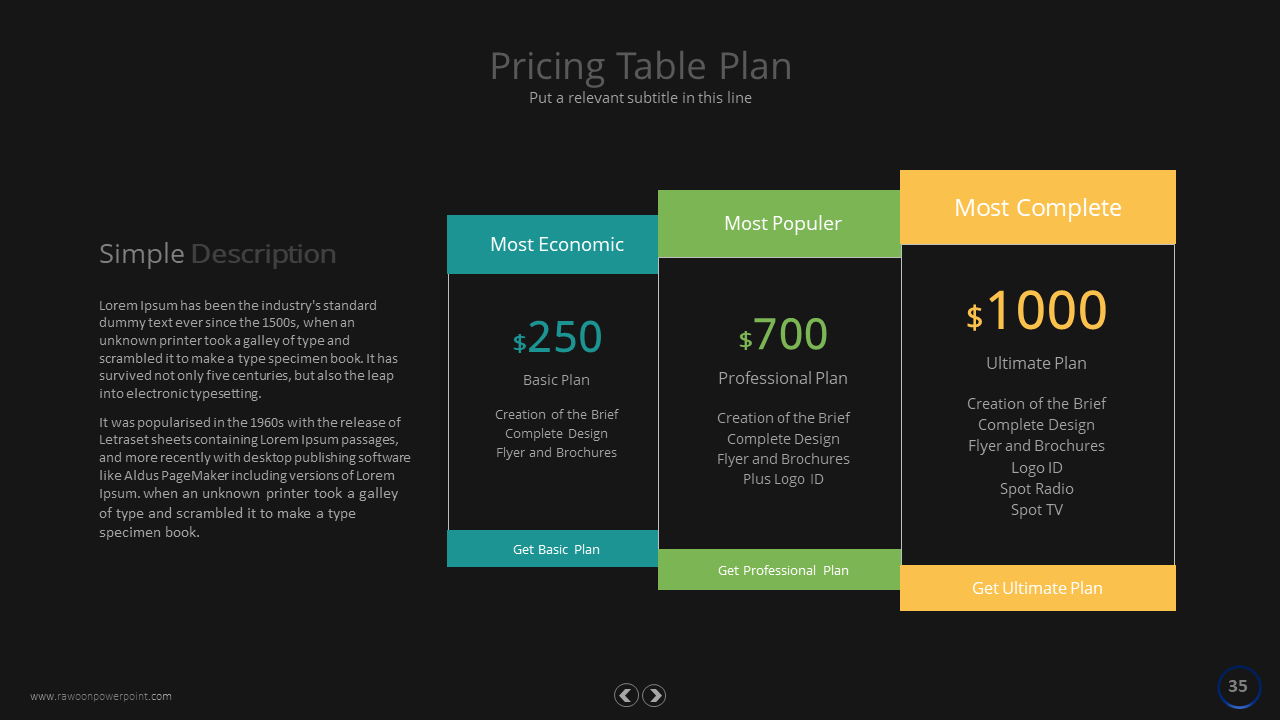The height and width of the screenshot is (720, 1280).
Task: Click the Spot Radio feature line
Action: coord(1036,489)
